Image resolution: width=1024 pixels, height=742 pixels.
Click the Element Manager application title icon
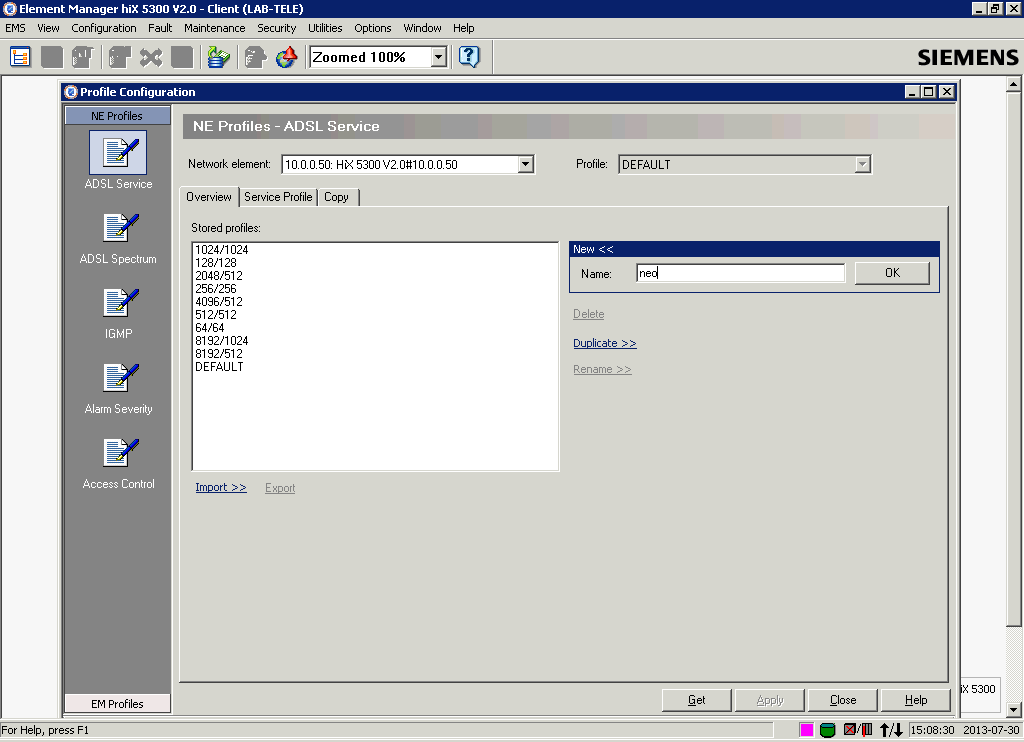point(10,8)
